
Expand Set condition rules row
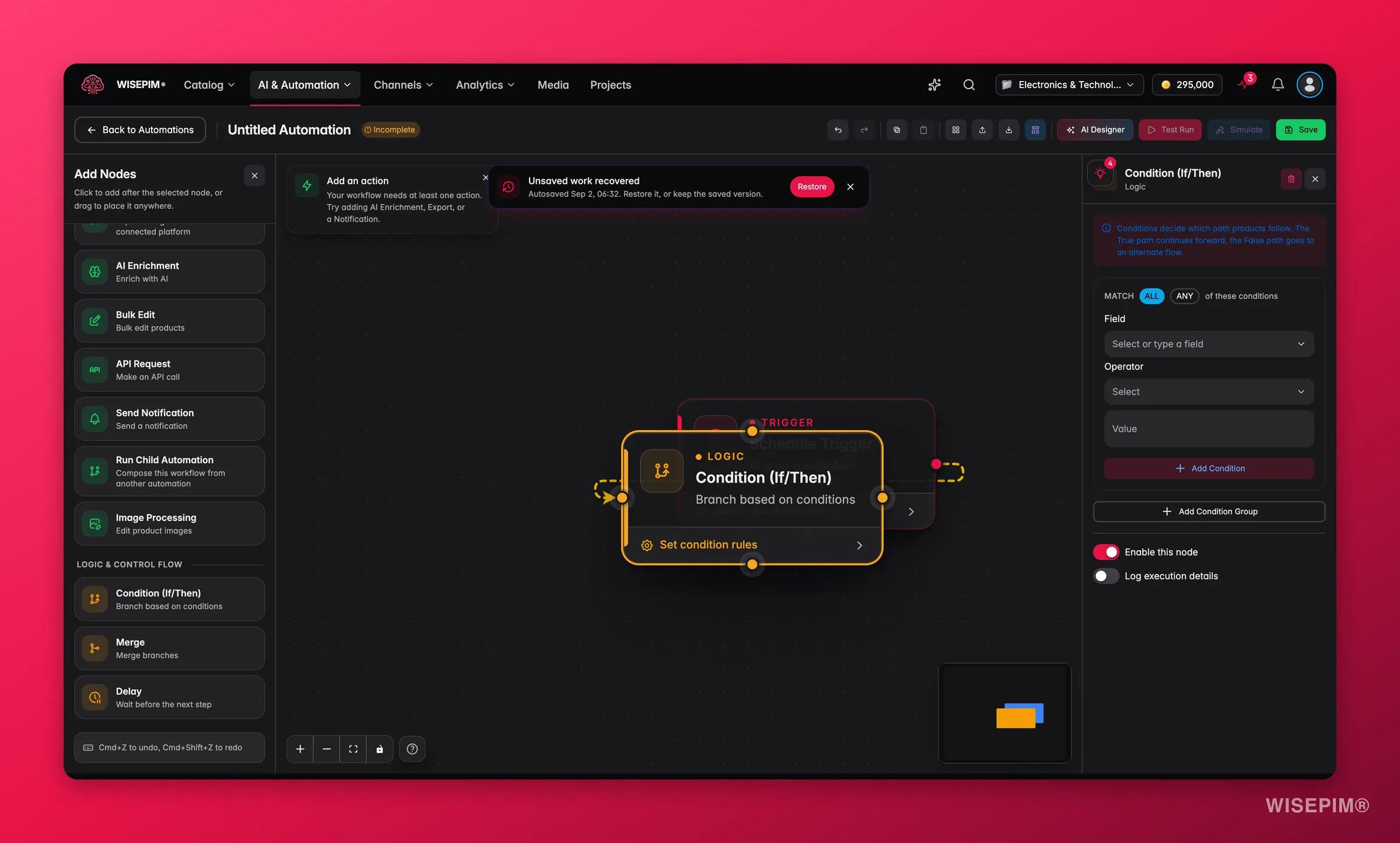pyautogui.click(x=752, y=545)
